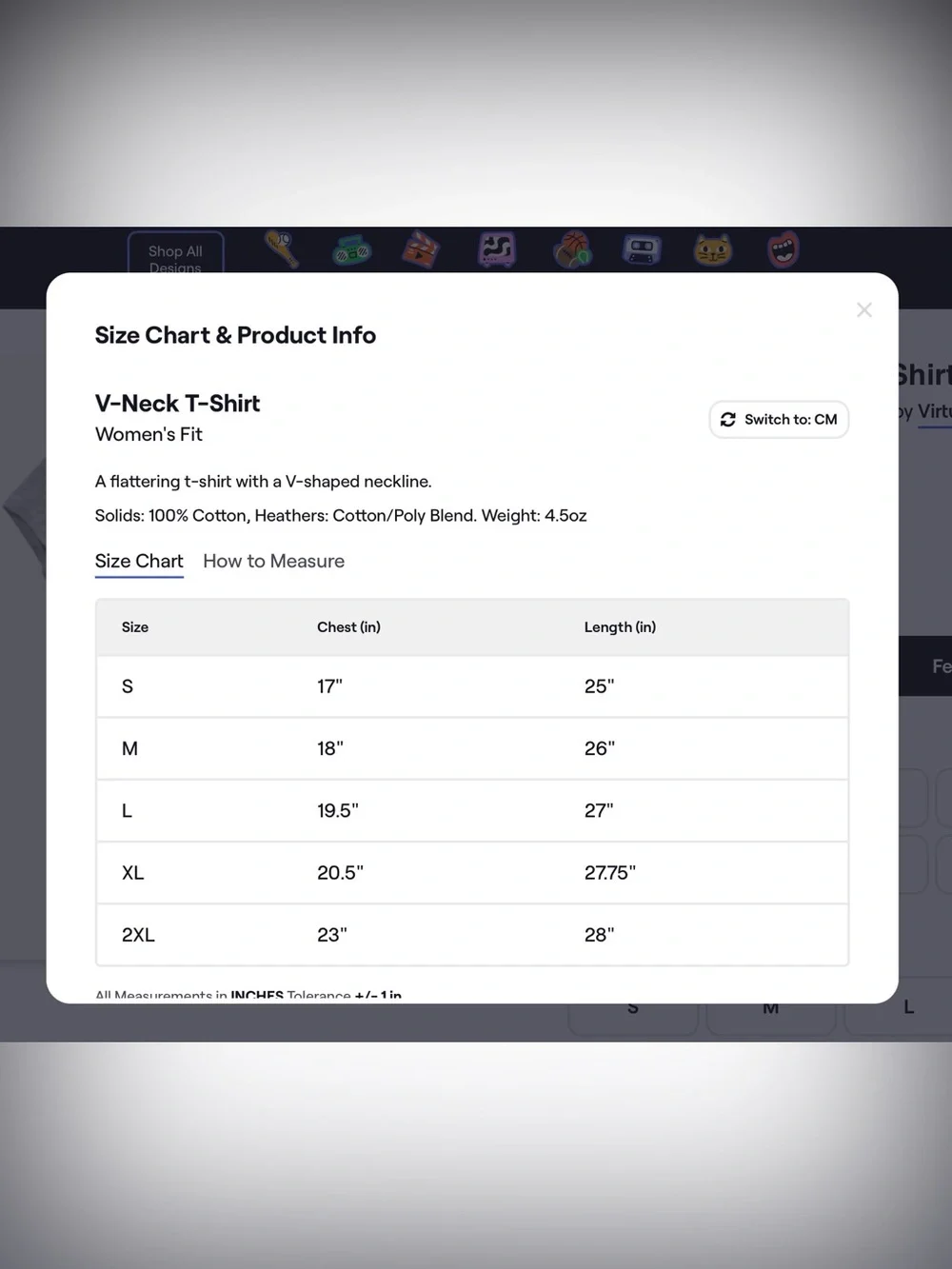
Task: Click the movie clapperboard category icon
Action: click(x=420, y=250)
